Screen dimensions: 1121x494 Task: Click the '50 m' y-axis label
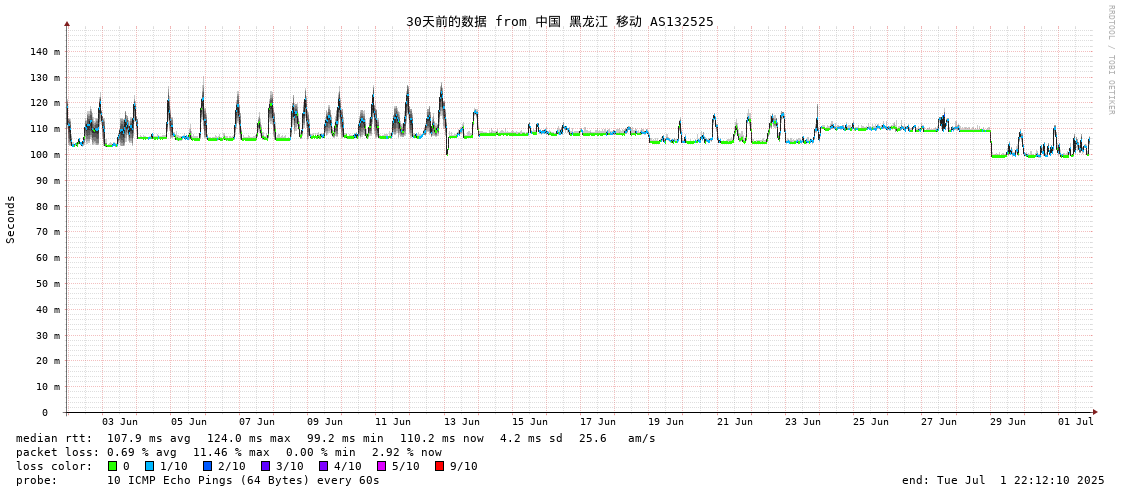point(49,283)
